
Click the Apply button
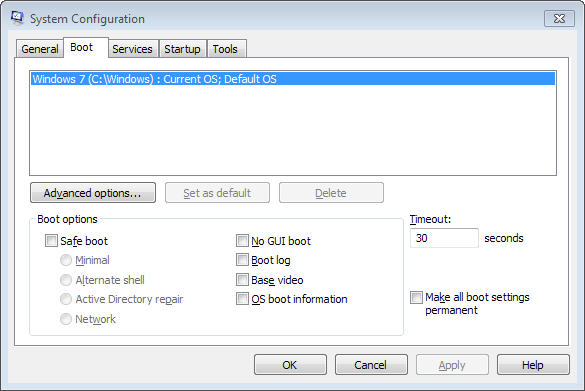tap(452, 365)
